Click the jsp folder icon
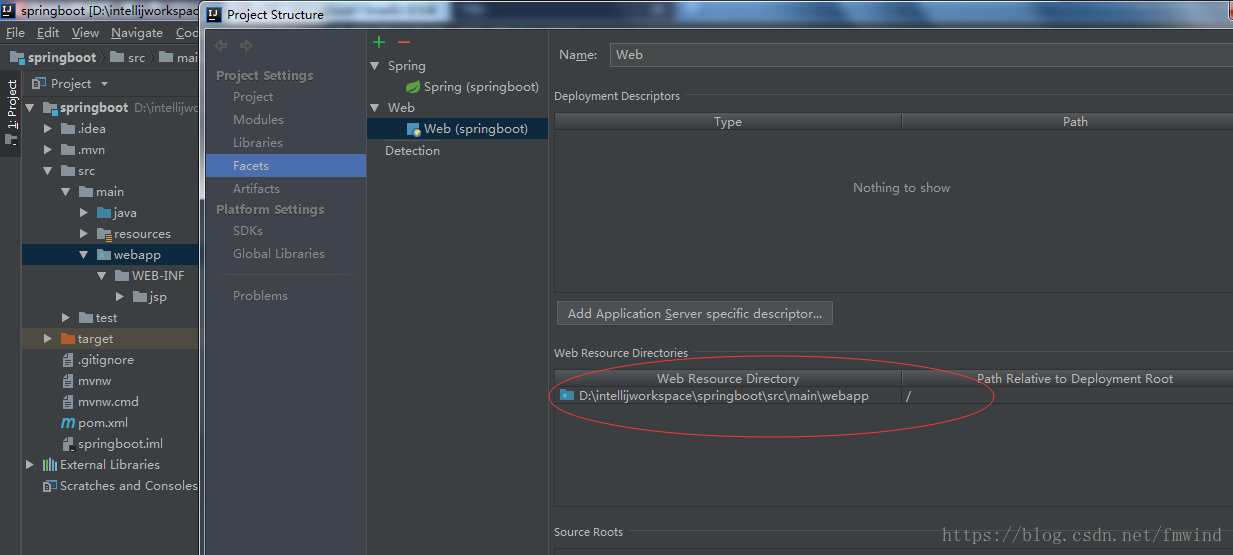 click(x=140, y=297)
